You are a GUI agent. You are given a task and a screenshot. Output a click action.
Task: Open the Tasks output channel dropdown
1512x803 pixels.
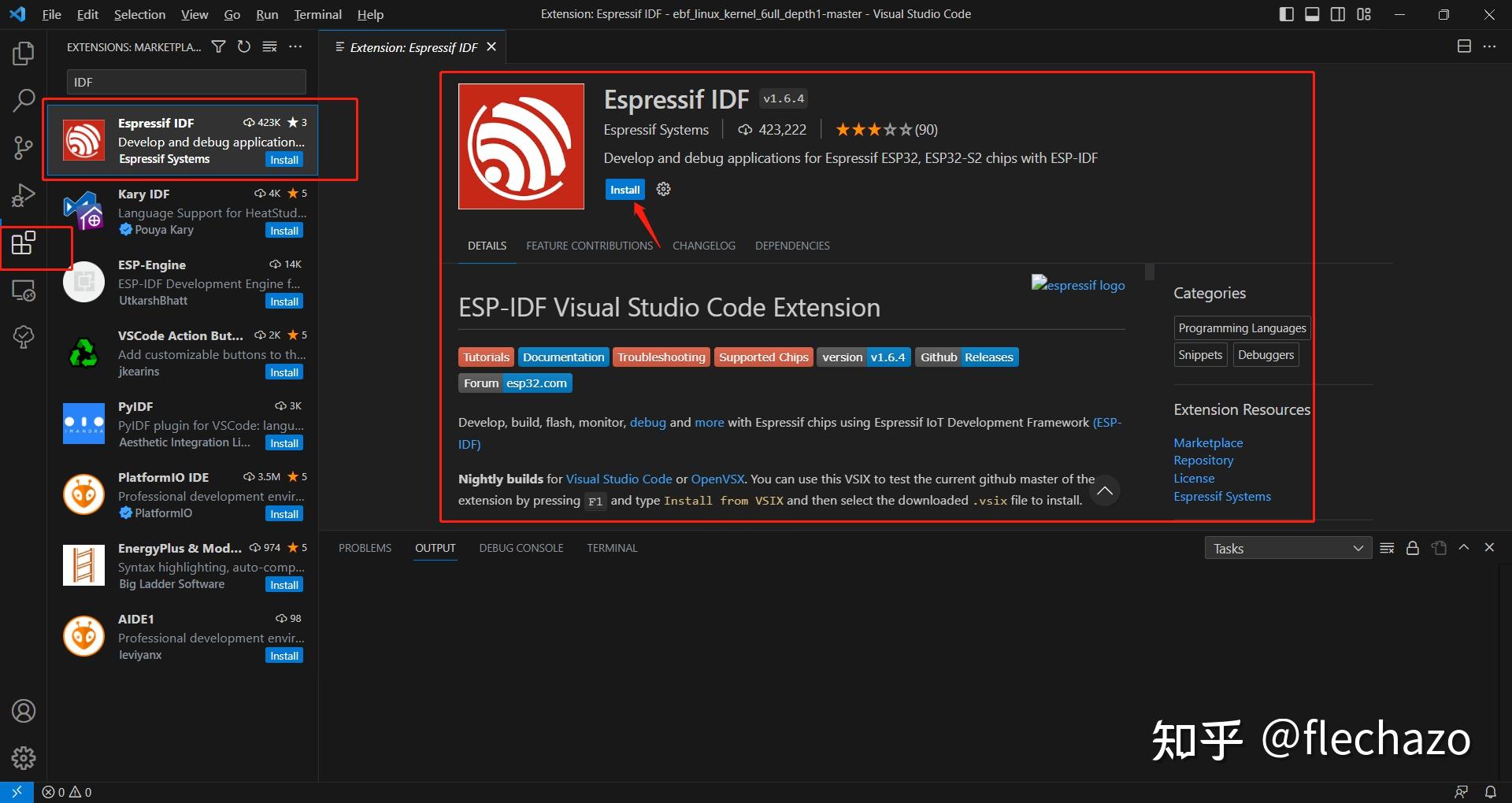[x=1288, y=548]
